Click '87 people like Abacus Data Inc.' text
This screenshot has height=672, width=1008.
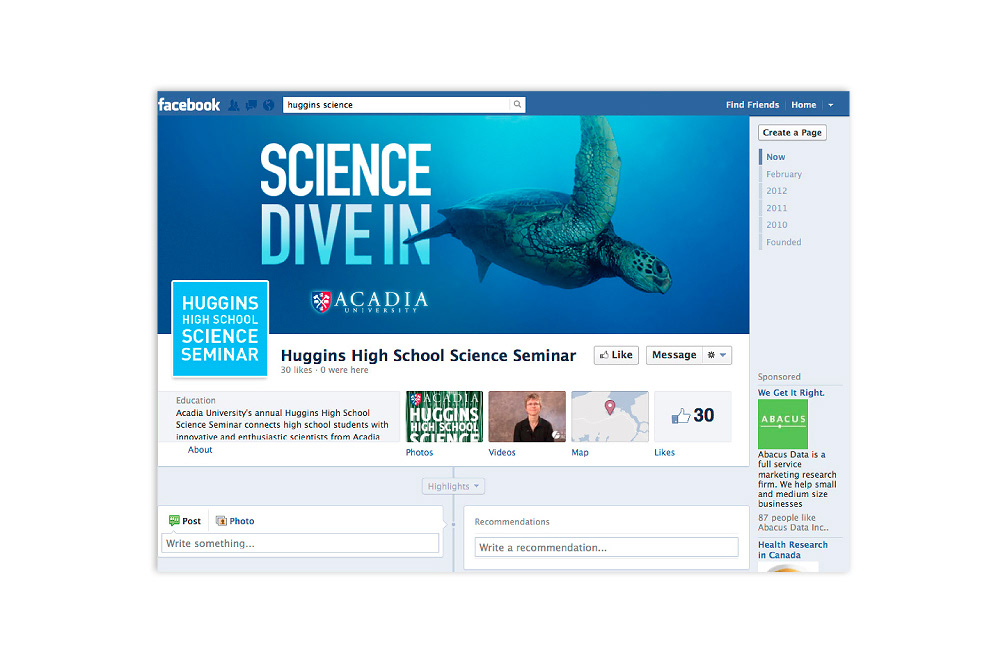[x=793, y=523]
